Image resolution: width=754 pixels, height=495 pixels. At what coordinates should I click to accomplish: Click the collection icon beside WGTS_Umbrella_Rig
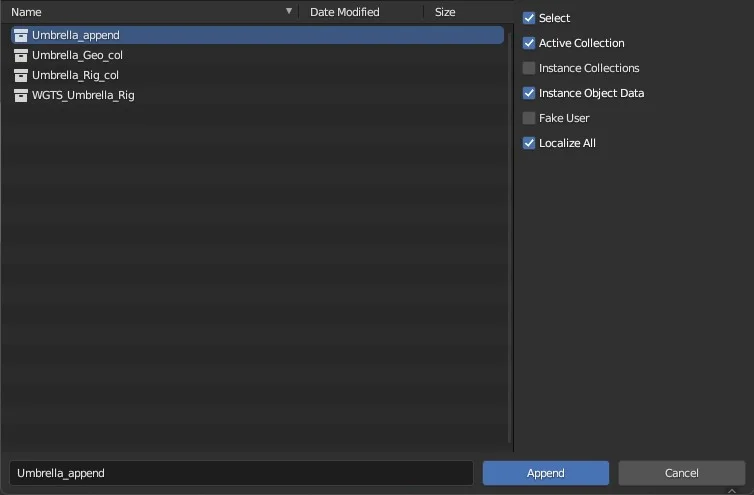coord(20,95)
